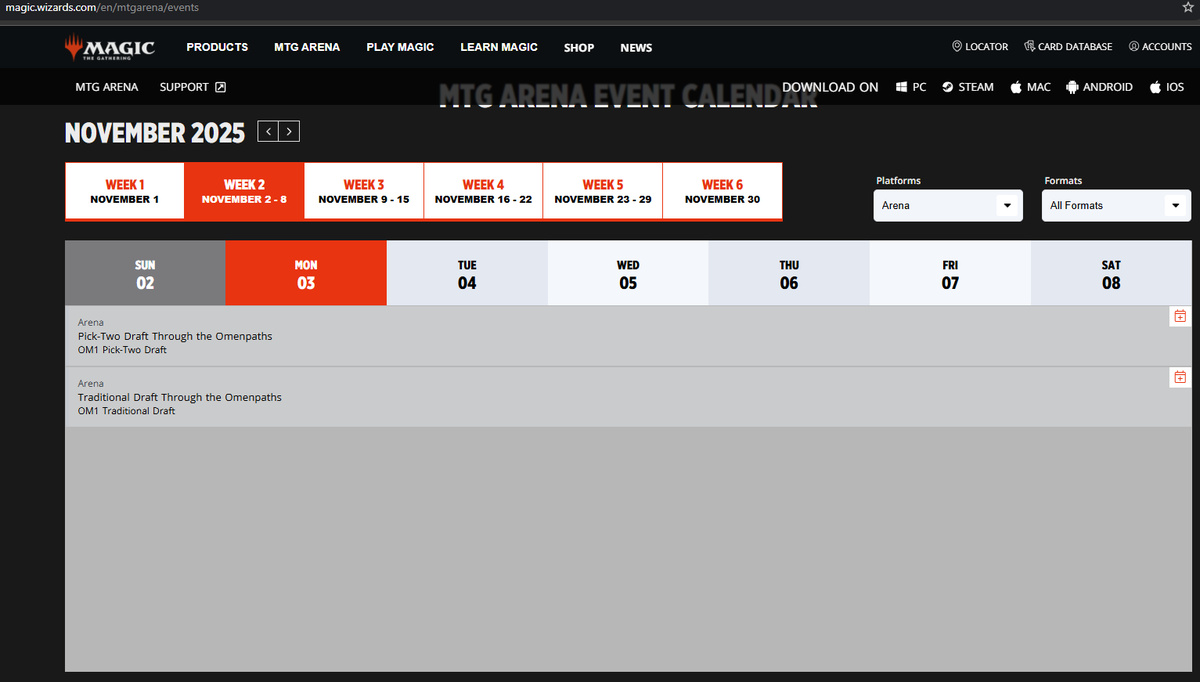Select the WED 05 day column header

(628, 273)
